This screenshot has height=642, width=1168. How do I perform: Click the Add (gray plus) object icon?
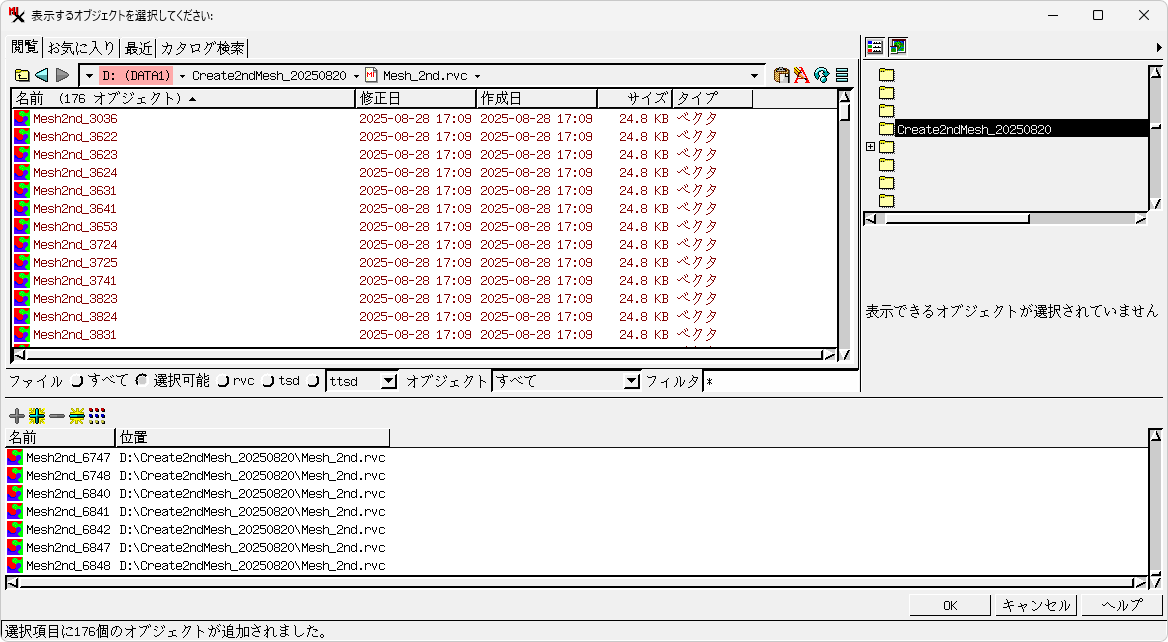click(x=17, y=416)
